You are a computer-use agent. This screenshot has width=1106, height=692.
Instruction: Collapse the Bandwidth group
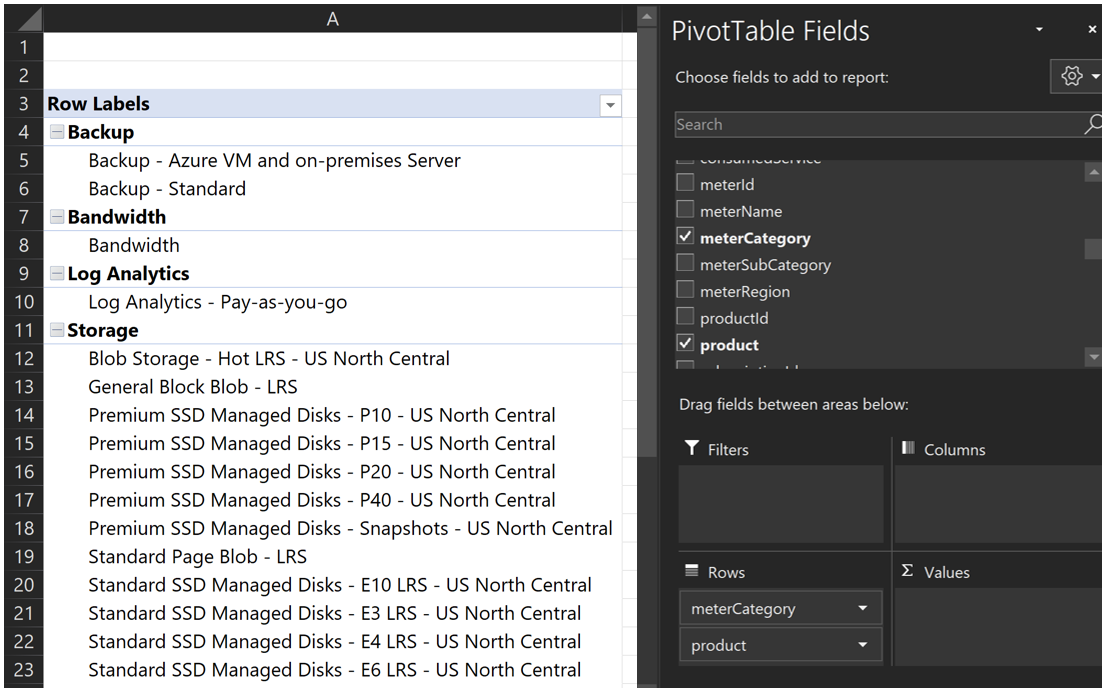57,217
